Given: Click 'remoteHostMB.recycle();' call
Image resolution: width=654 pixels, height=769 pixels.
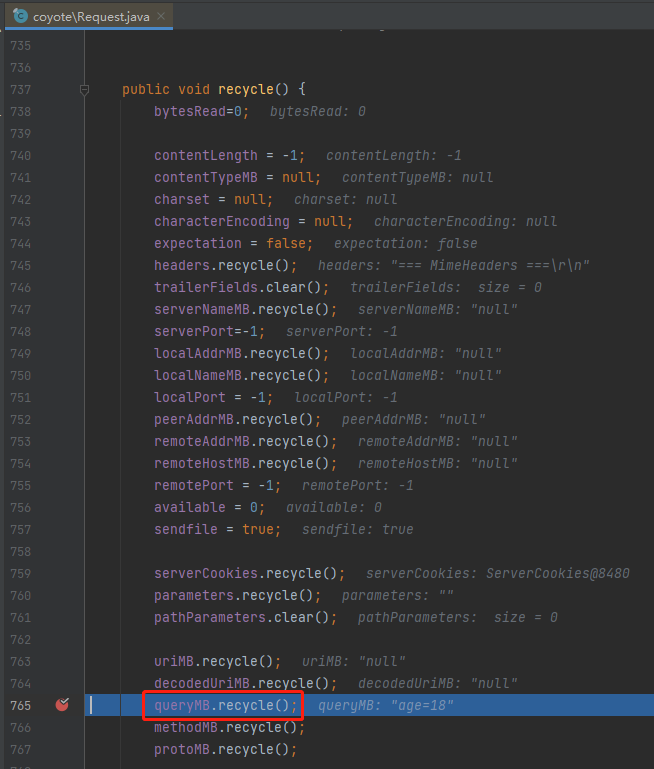Looking at the screenshot, I should coord(246,463).
